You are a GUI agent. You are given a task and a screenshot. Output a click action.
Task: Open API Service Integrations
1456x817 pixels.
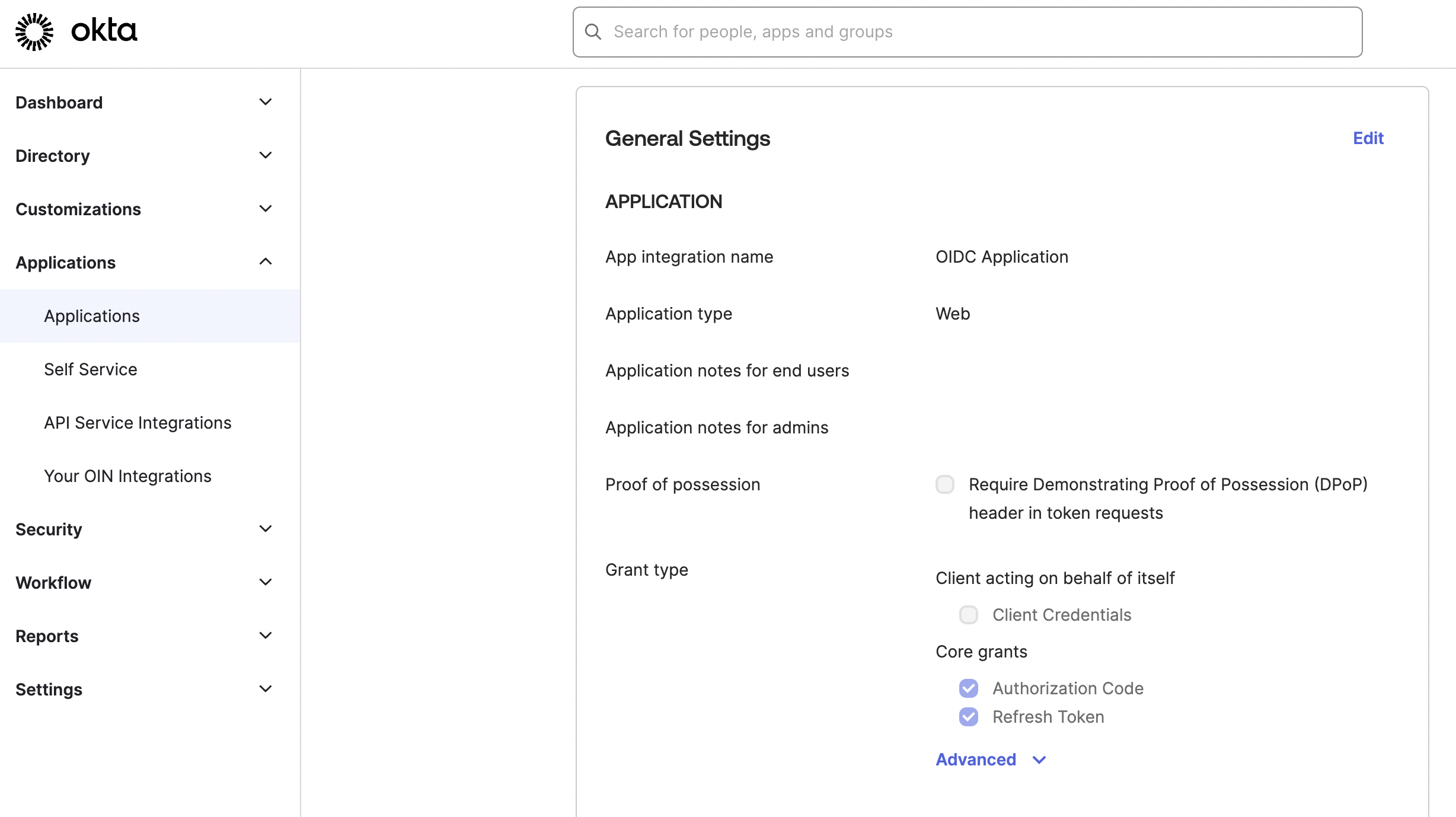point(138,423)
